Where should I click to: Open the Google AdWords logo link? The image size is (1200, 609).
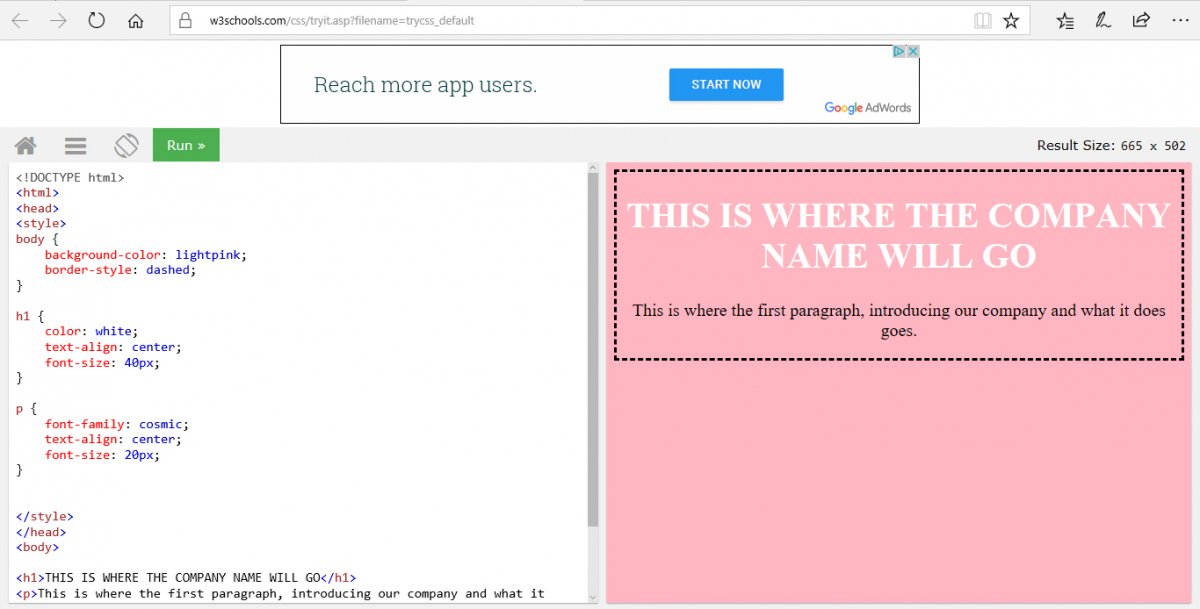867,108
